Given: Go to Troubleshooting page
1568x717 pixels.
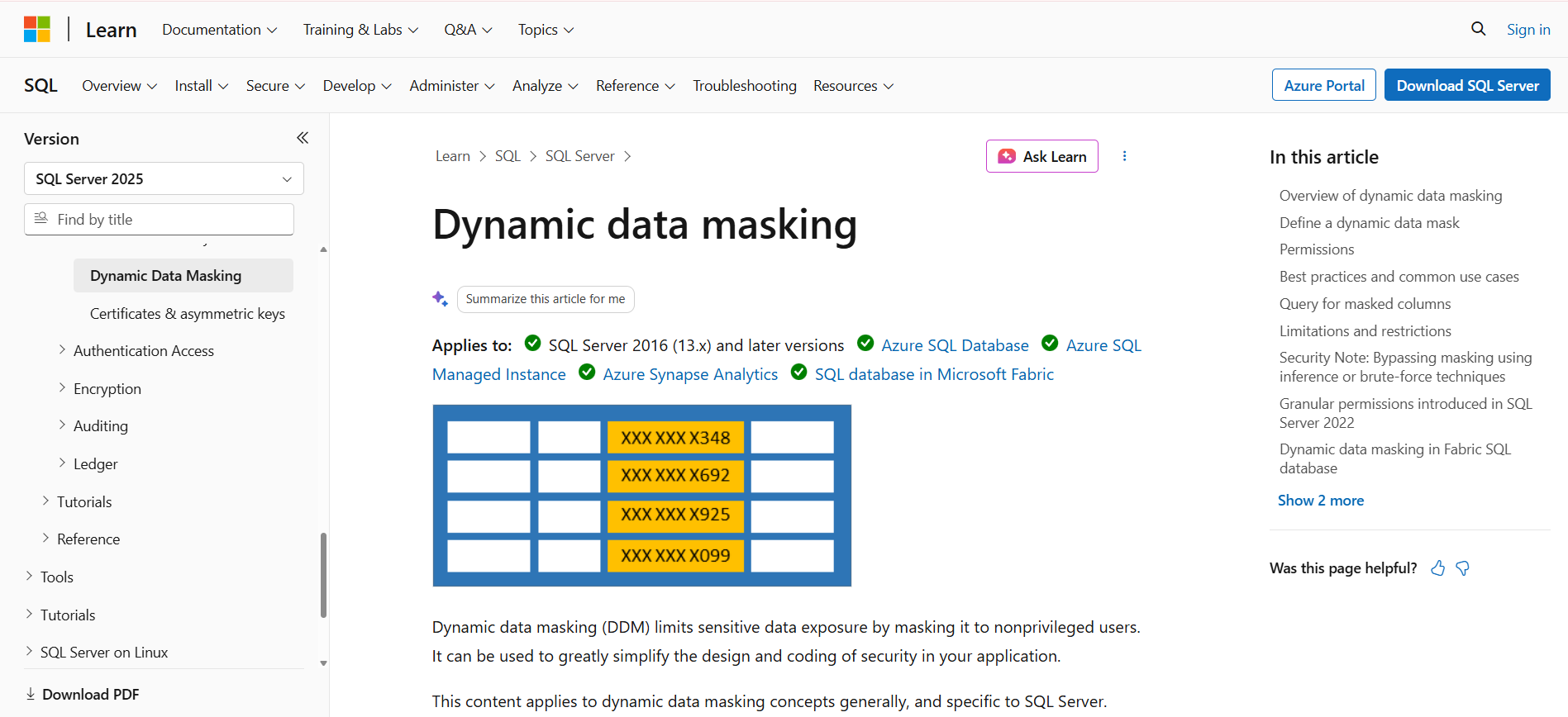Looking at the screenshot, I should coord(745,86).
